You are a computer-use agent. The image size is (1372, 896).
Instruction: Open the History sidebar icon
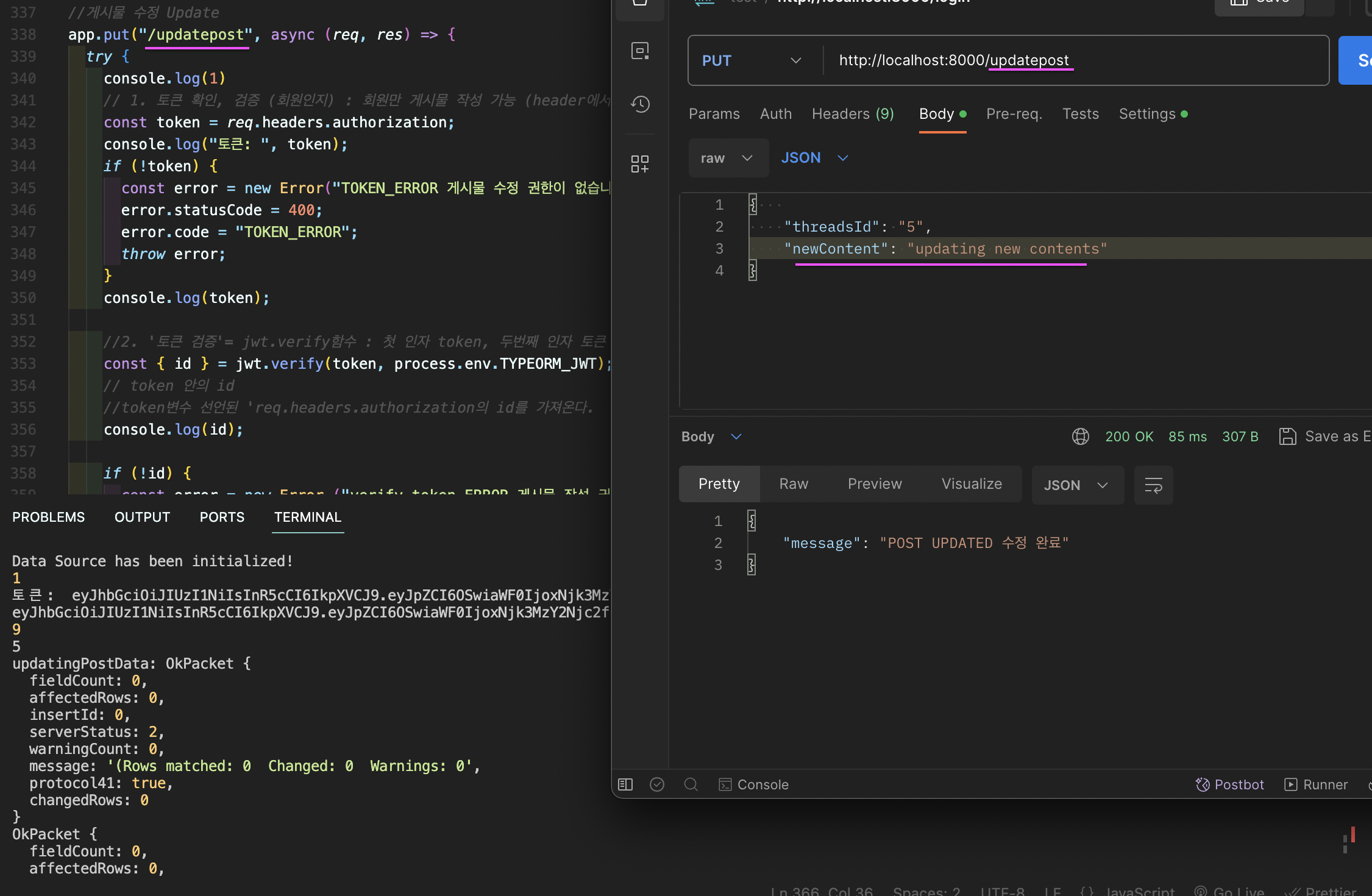[639, 104]
